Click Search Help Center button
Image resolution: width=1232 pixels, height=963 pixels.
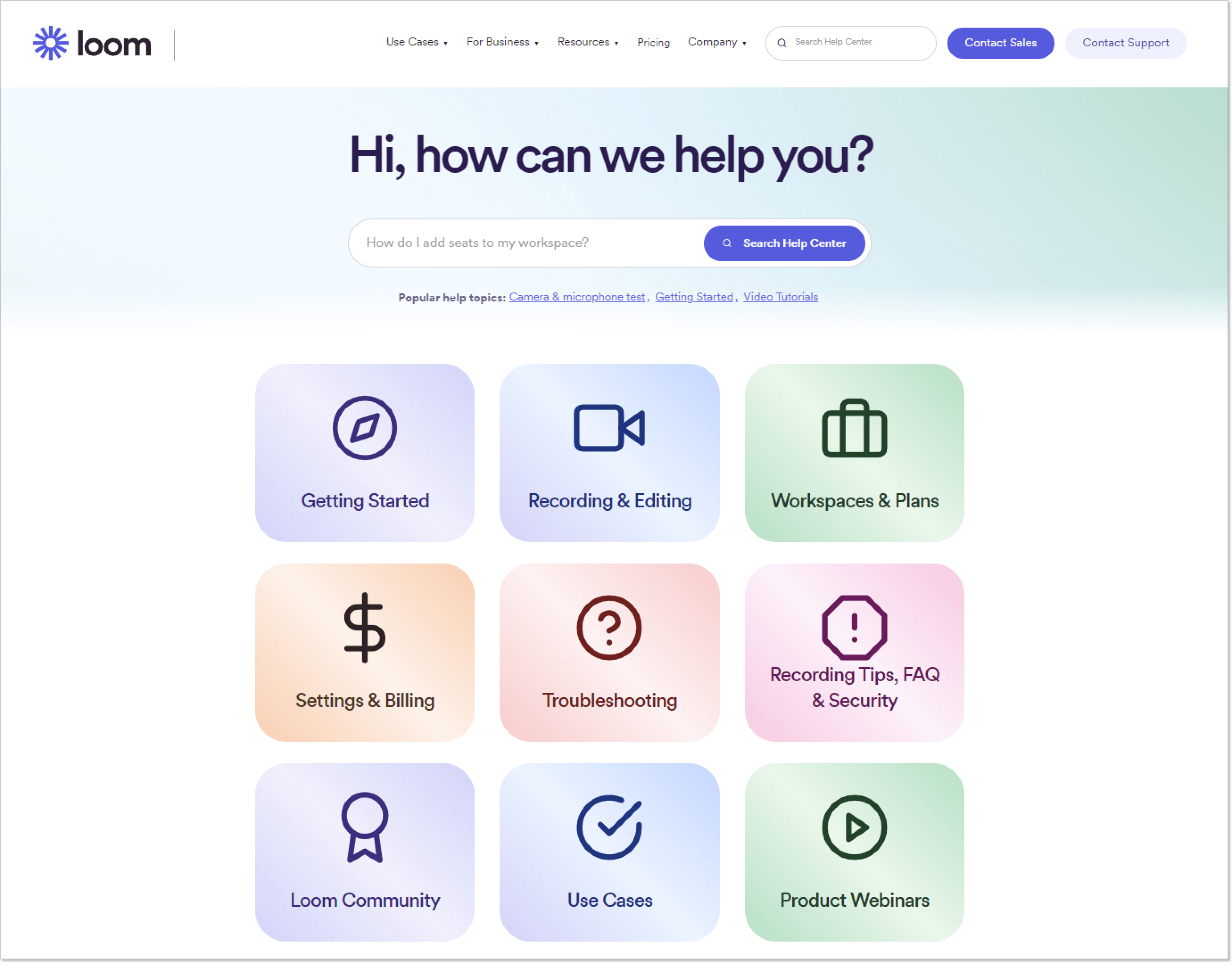(785, 243)
